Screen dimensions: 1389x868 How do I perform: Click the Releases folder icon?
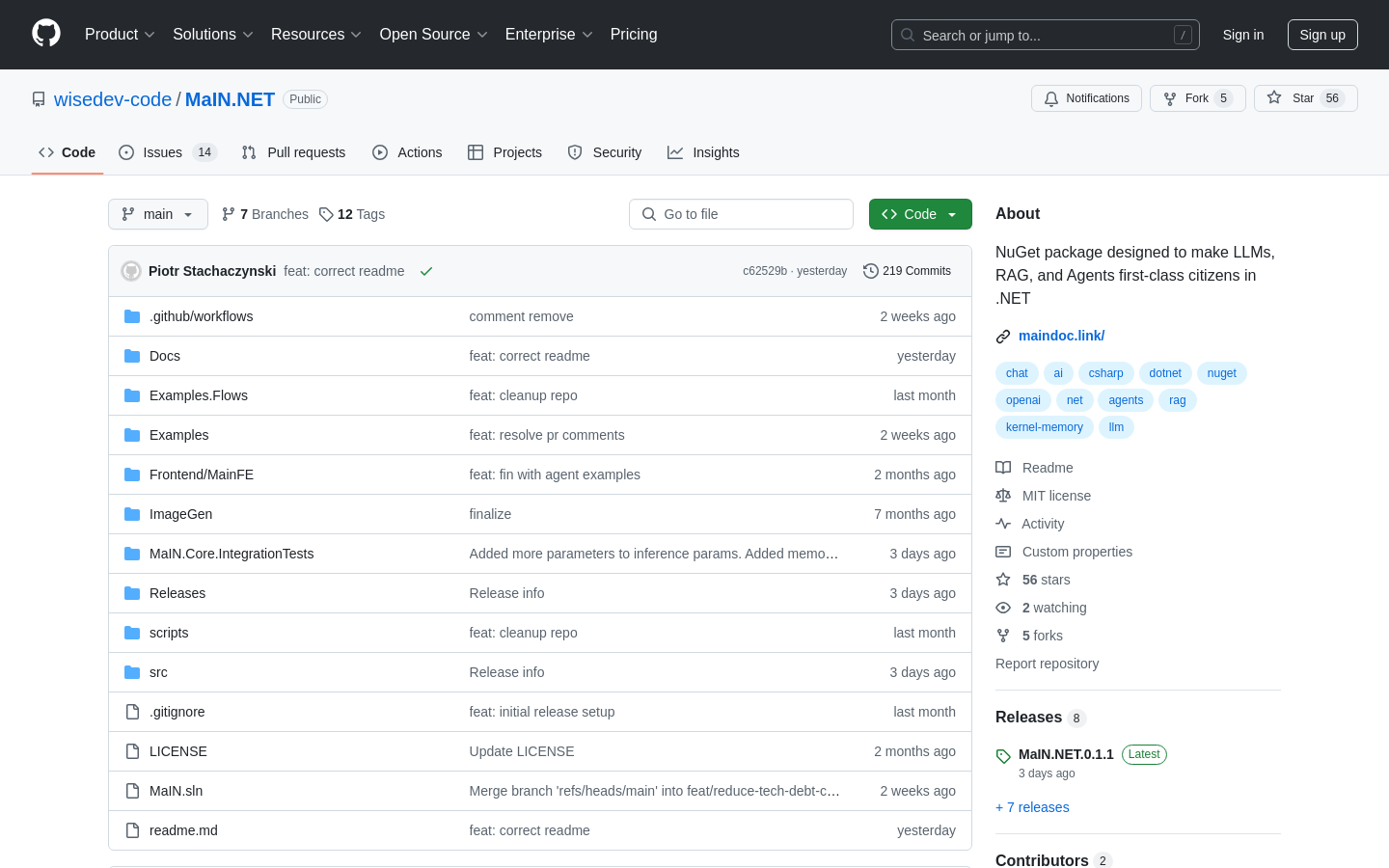coord(132,593)
